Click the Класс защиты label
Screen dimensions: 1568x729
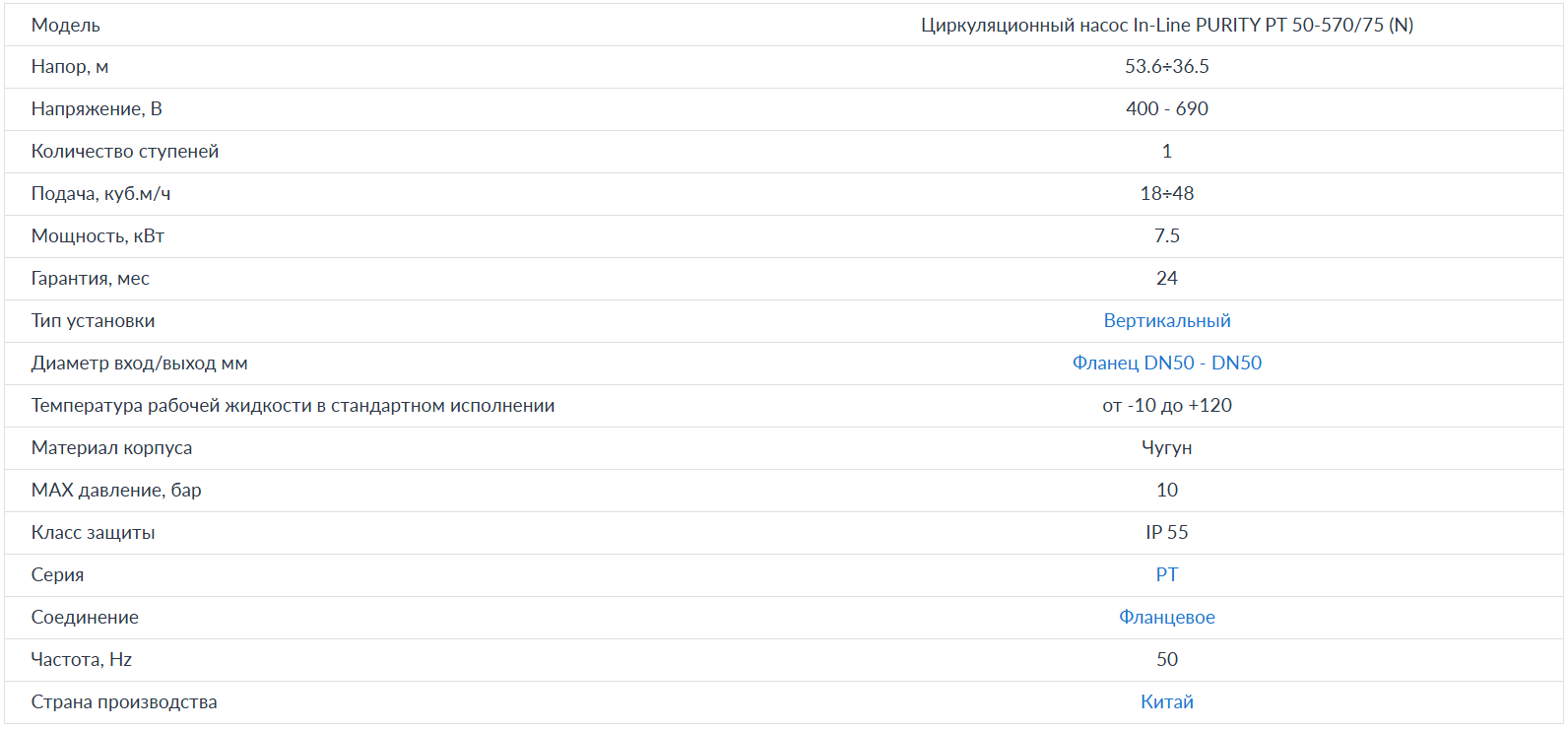click(x=93, y=533)
